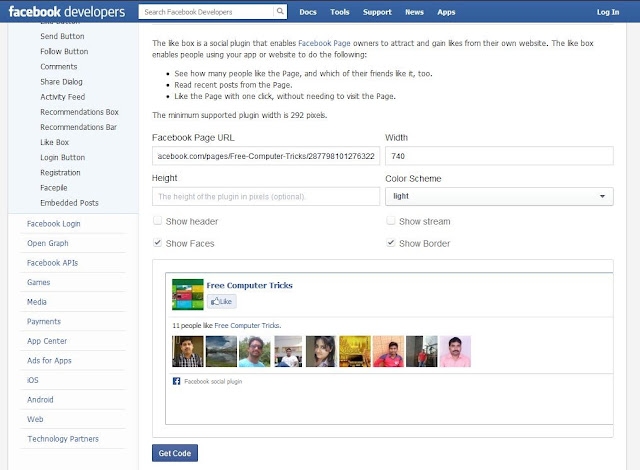Focus the Search Facebook Developers field
The height and width of the screenshot is (470, 640).
click(x=207, y=12)
